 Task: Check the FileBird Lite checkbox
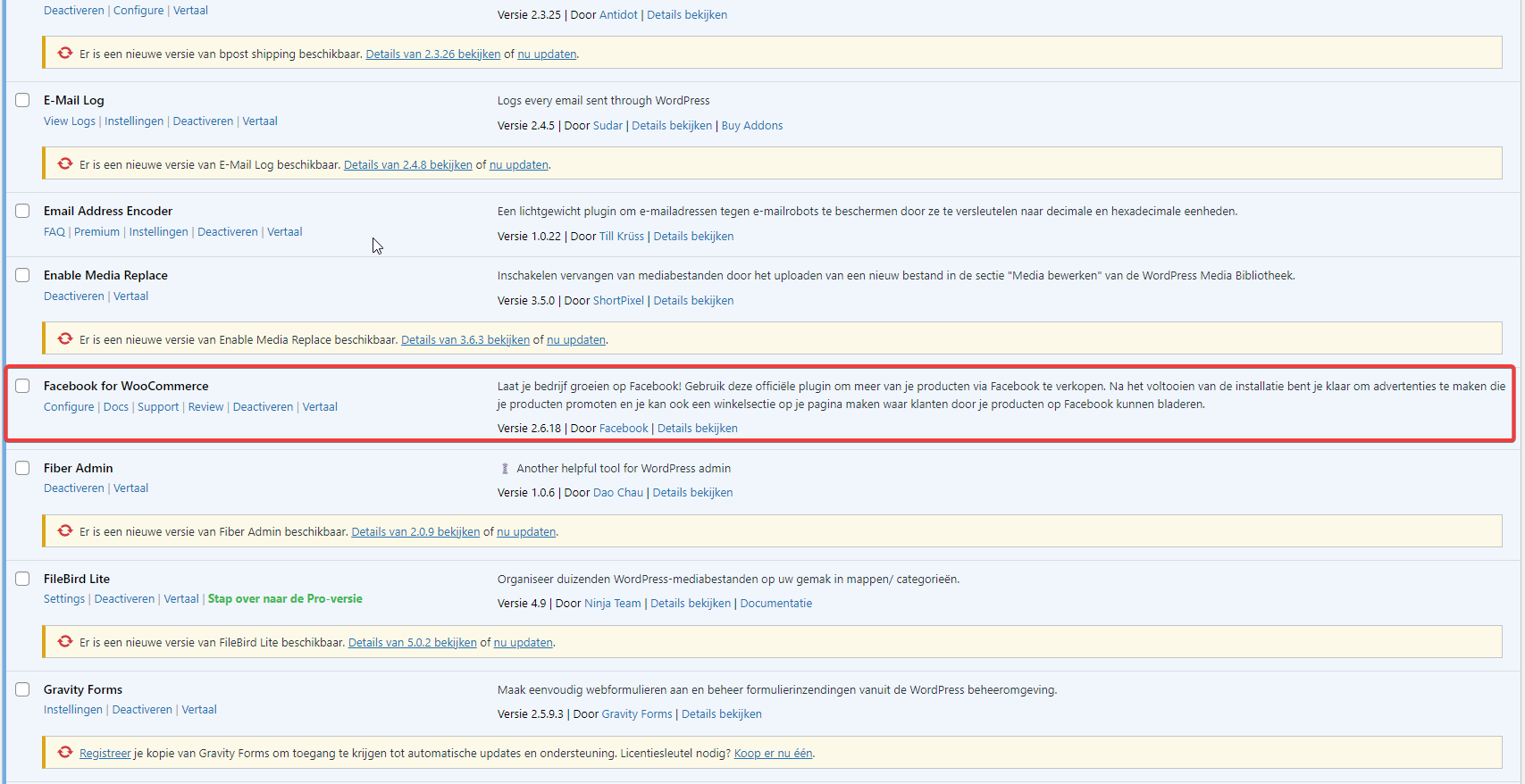point(22,579)
